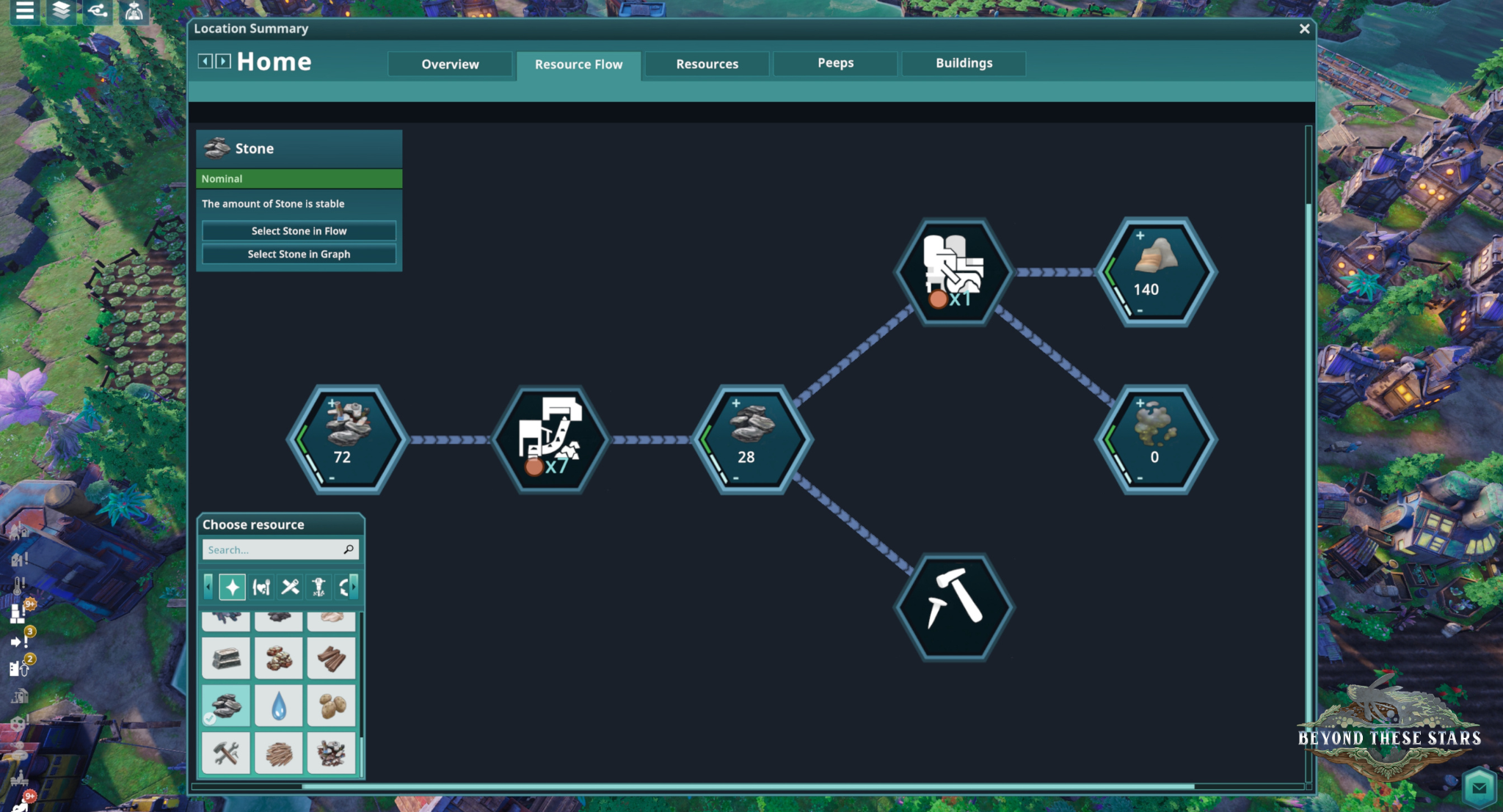1503x812 pixels.
Task: Click the dust resource node showing 0
Action: [x=1156, y=439]
